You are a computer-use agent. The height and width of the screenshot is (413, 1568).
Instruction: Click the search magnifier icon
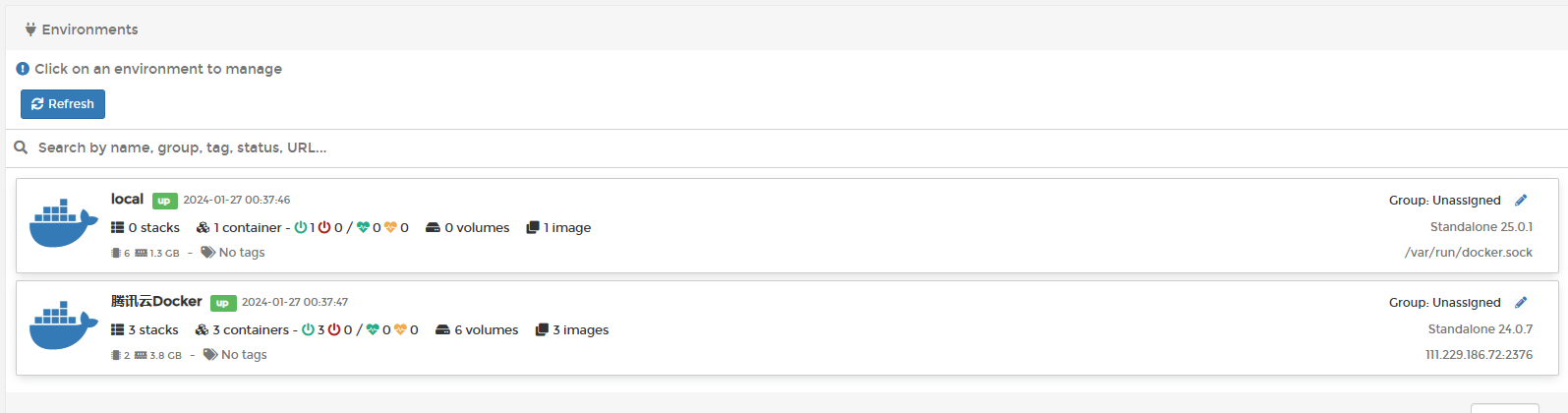pyautogui.click(x=21, y=147)
